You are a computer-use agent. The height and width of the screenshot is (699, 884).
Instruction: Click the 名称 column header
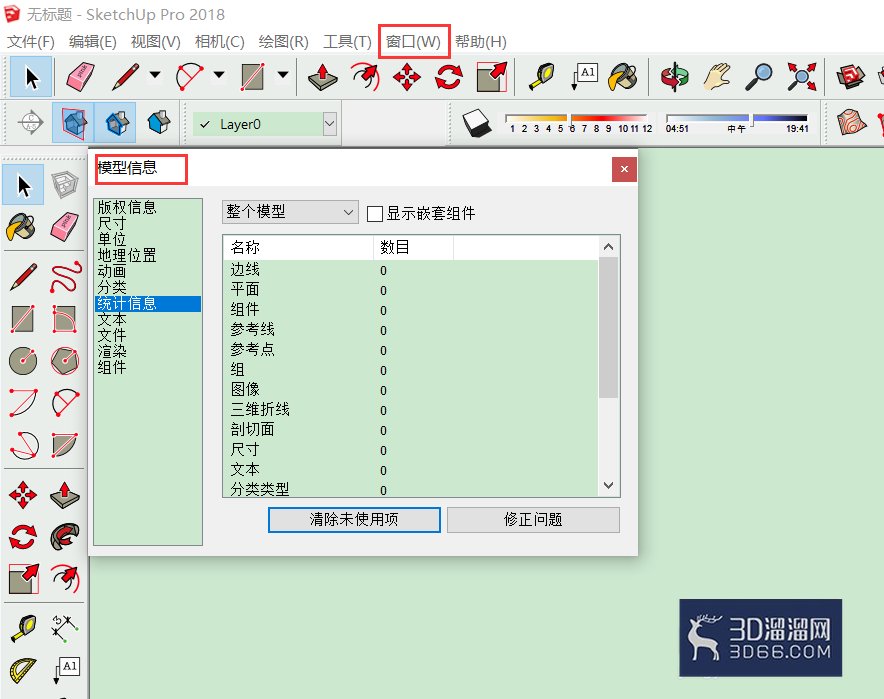pos(298,247)
